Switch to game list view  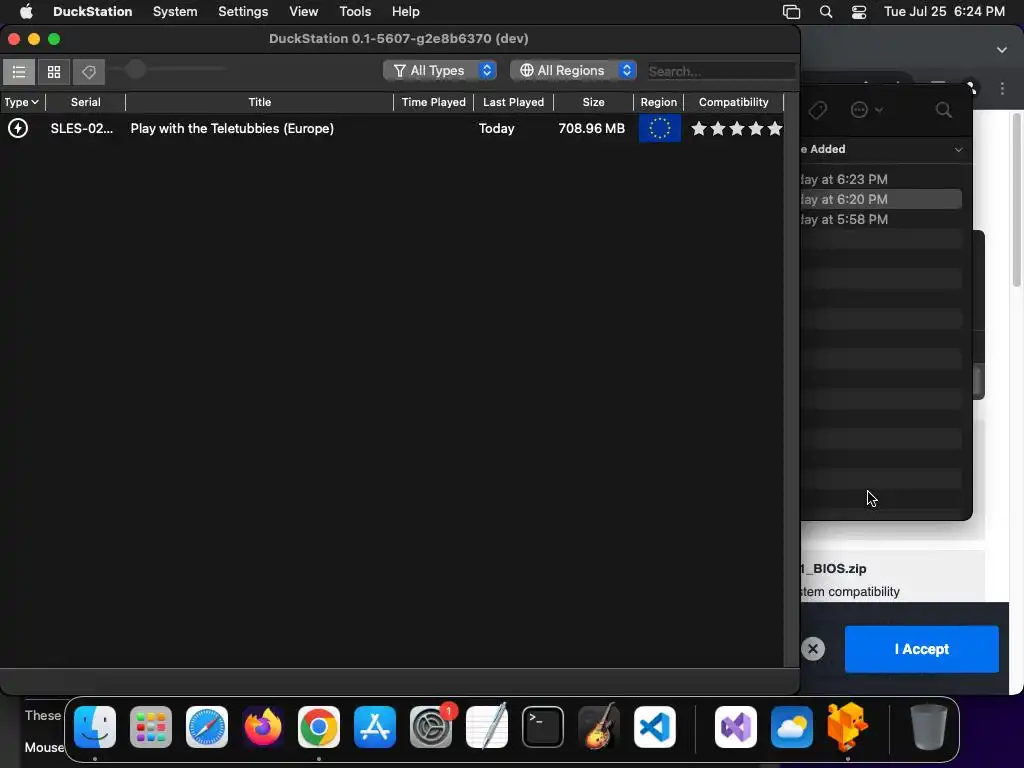(19, 71)
